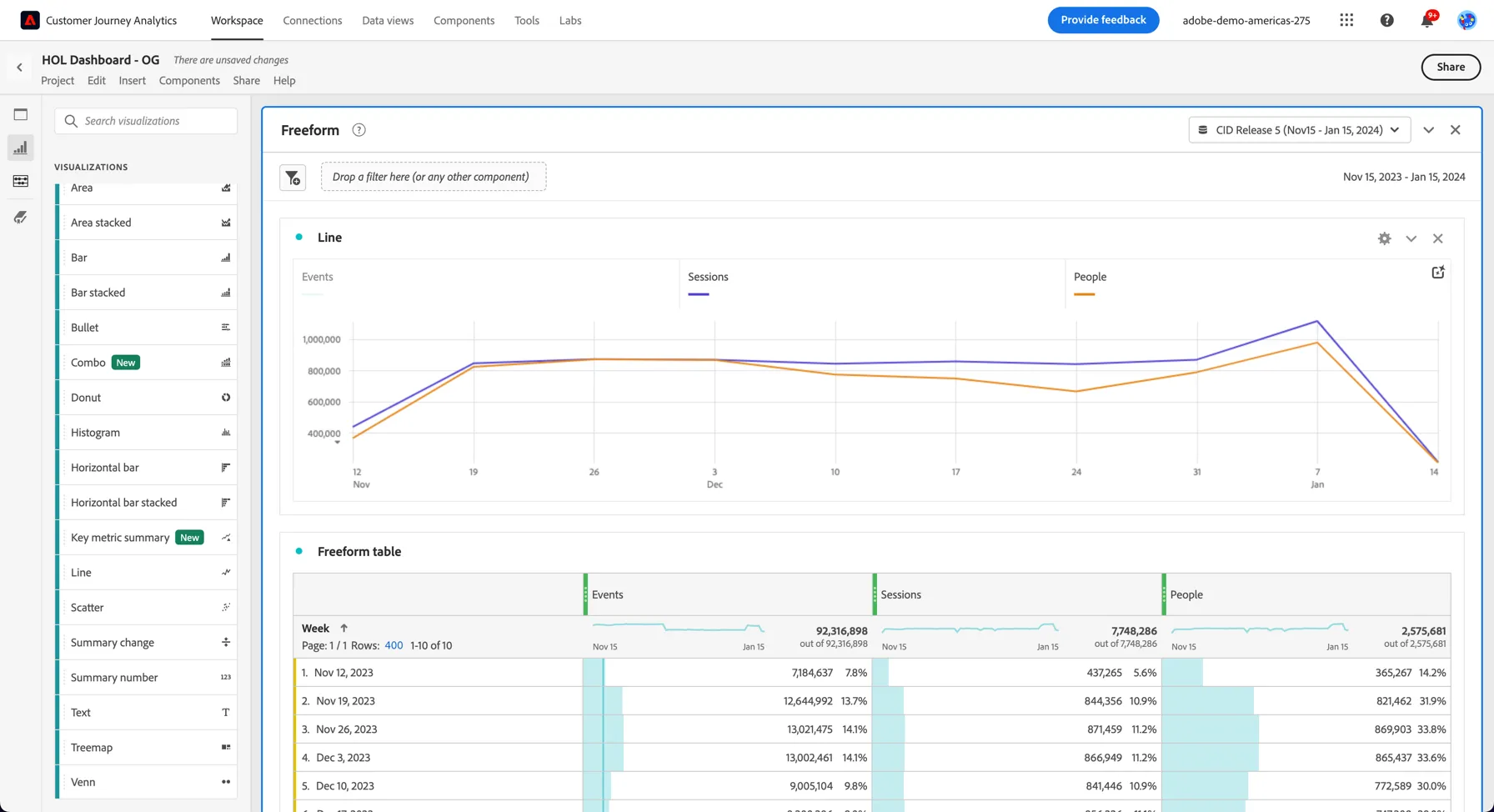Click the chart export icon
The image size is (1494, 812).
1438,273
